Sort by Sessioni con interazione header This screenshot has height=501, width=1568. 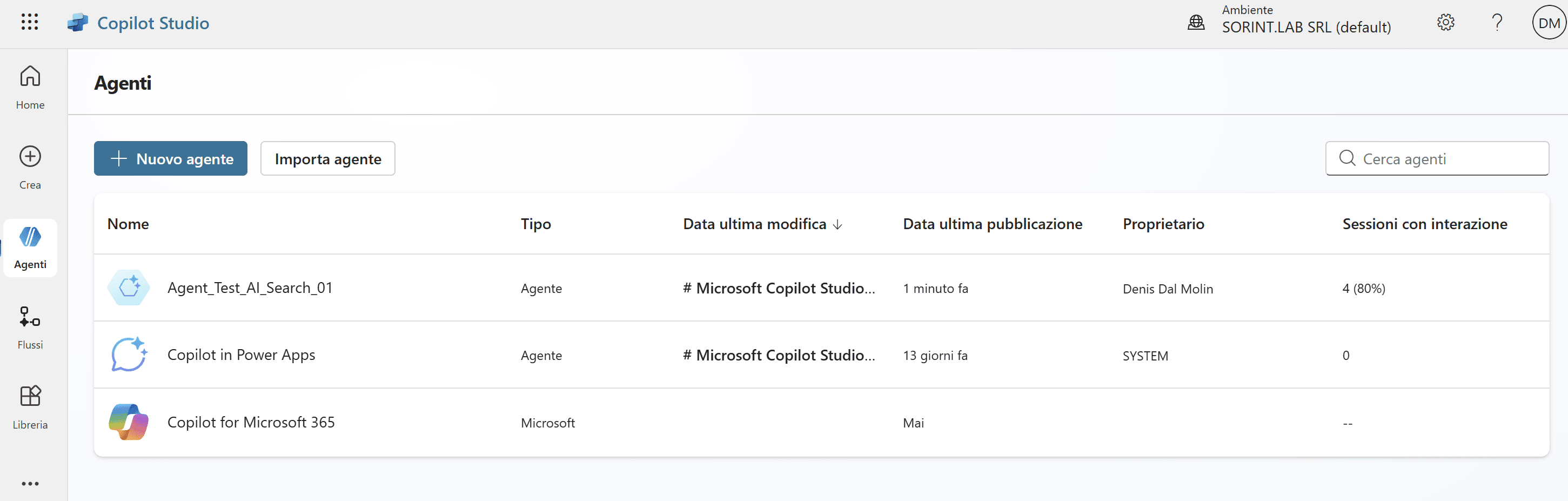pyautogui.click(x=1424, y=224)
